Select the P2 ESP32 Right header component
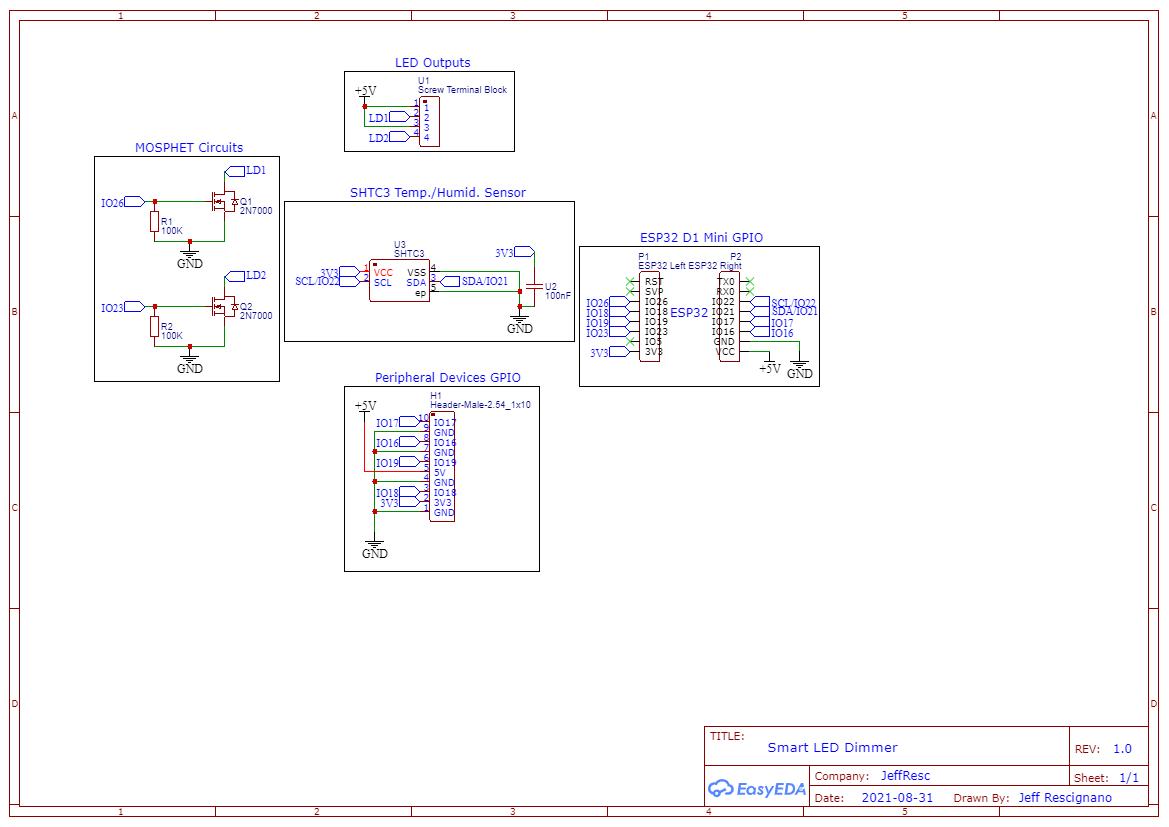This screenshot has width=1169, height=827. (729, 317)
